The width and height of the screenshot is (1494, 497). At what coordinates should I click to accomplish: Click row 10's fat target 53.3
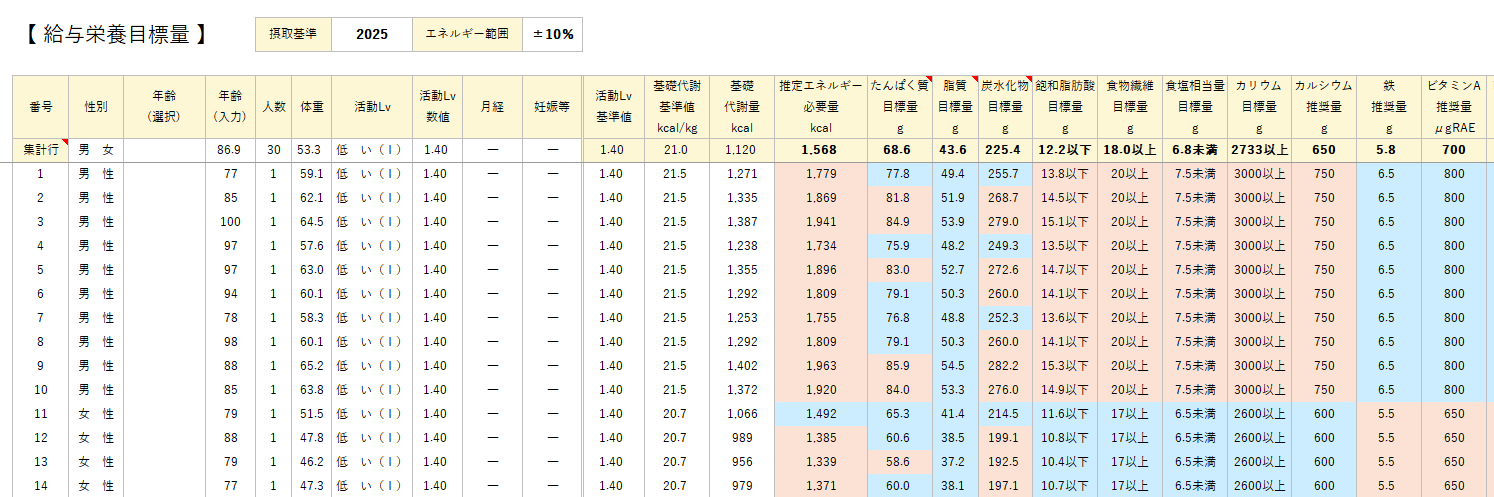[954, 390]
